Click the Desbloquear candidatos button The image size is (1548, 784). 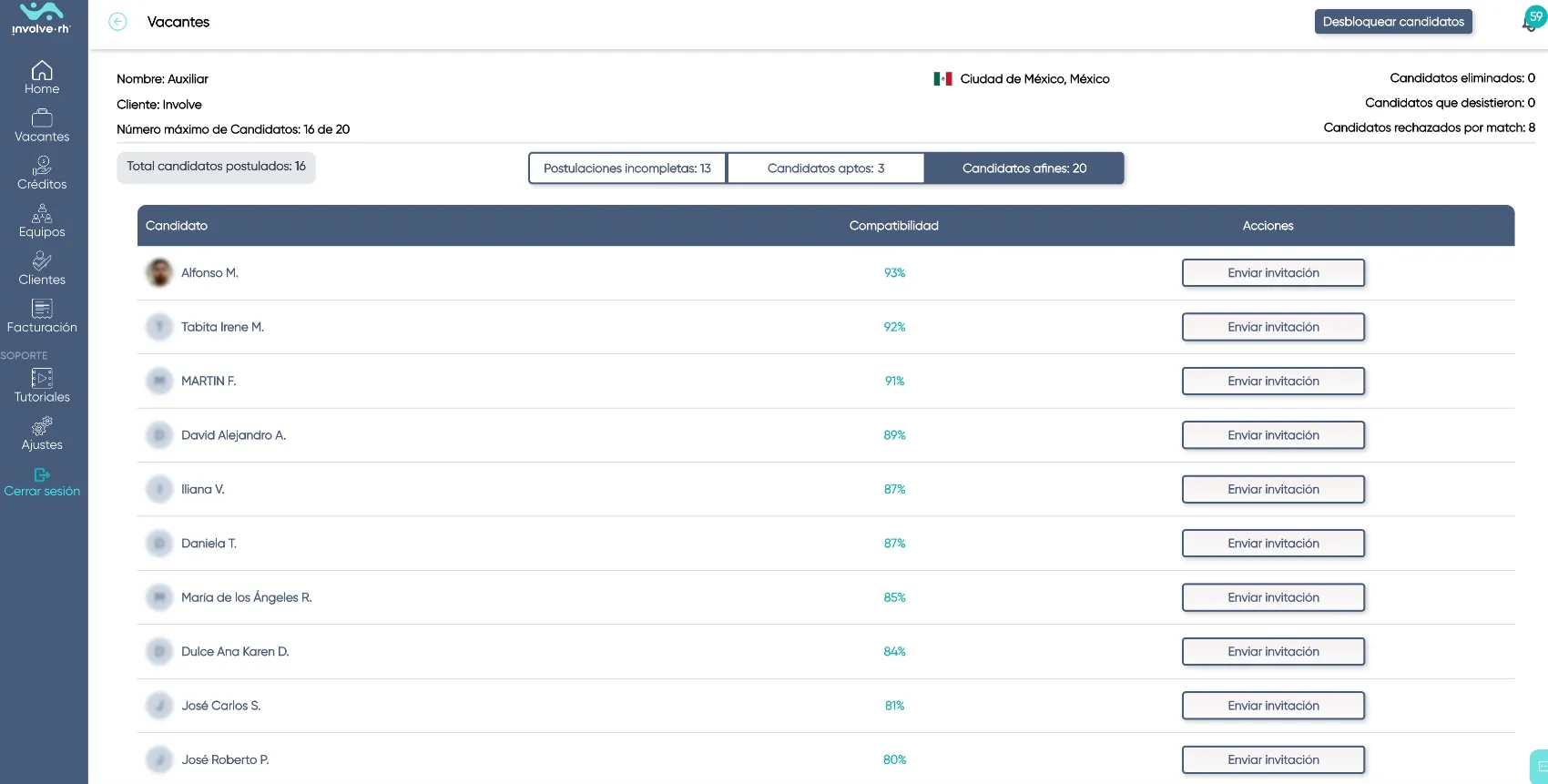click(x=1393, y=22)
